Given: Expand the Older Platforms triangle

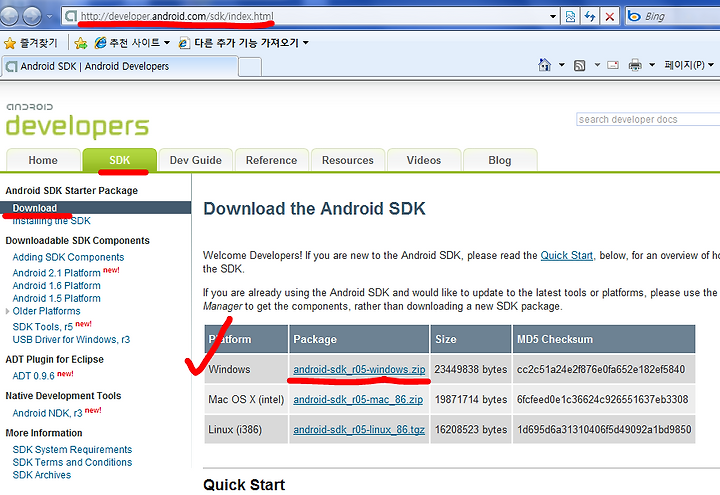Looking at the screenshot, I should 7,311.
